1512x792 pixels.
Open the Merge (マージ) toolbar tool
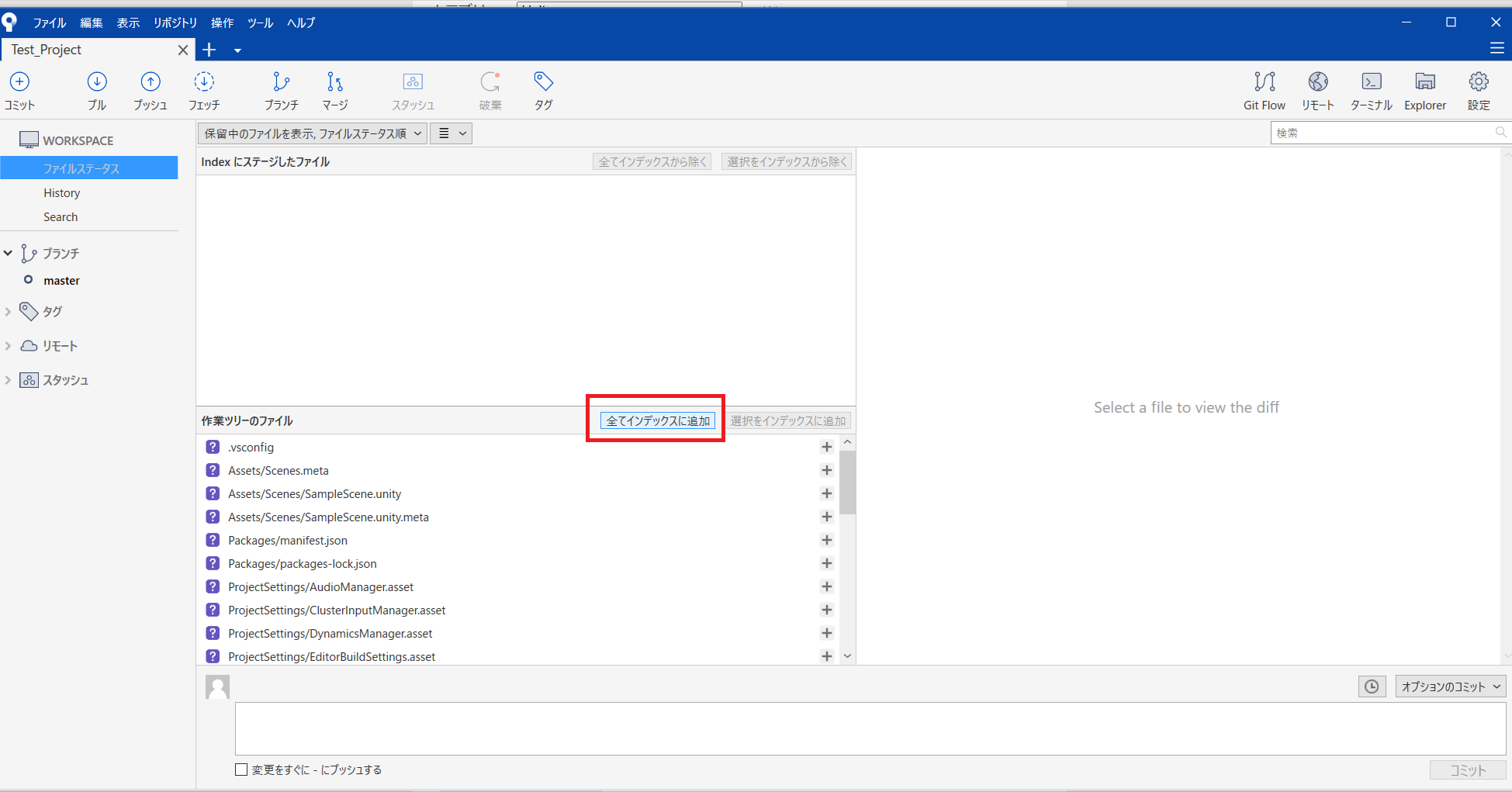coord(335,90)
